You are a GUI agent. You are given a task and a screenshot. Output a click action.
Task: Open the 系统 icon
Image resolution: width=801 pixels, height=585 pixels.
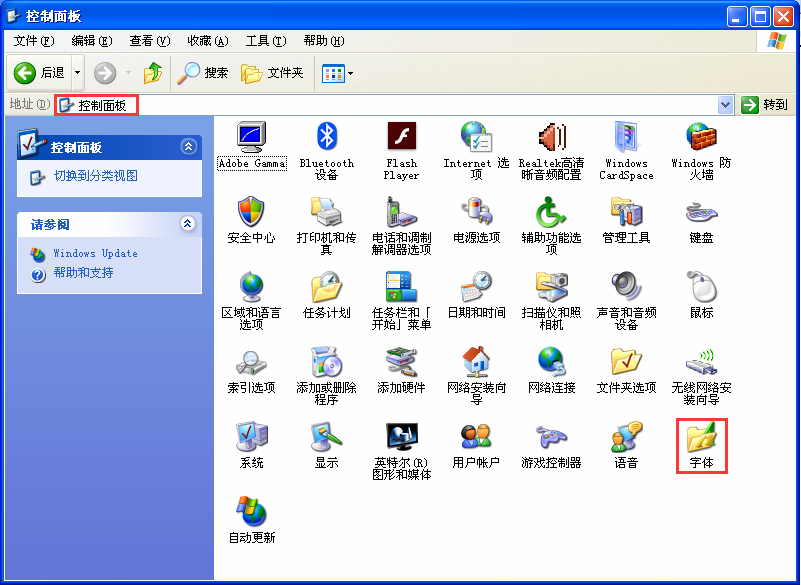pos(251,437)
